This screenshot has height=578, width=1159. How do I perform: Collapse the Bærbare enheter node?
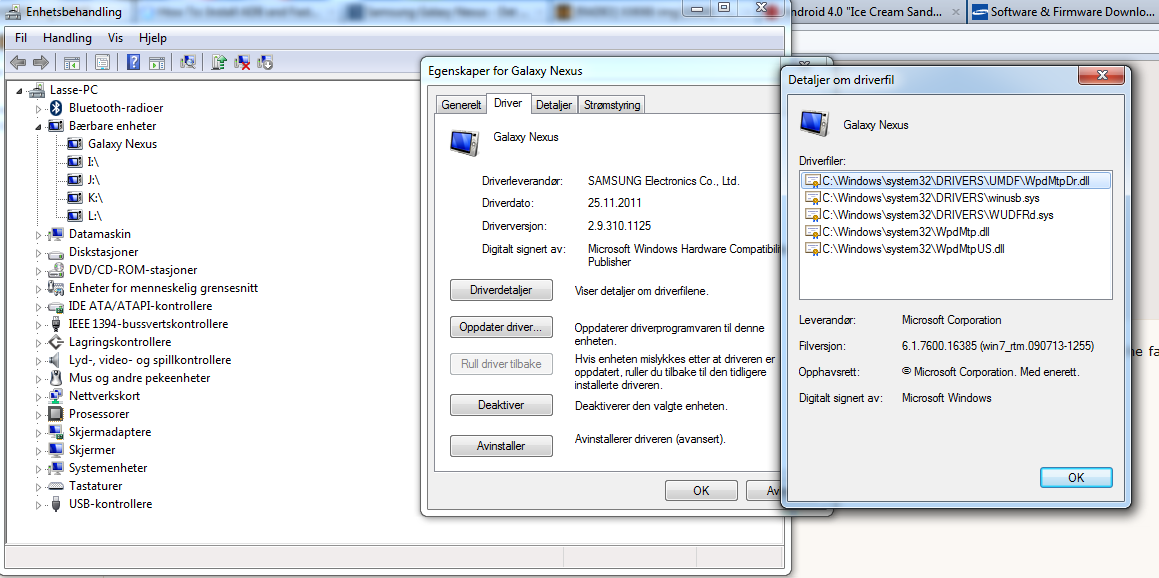coord(38,126)
